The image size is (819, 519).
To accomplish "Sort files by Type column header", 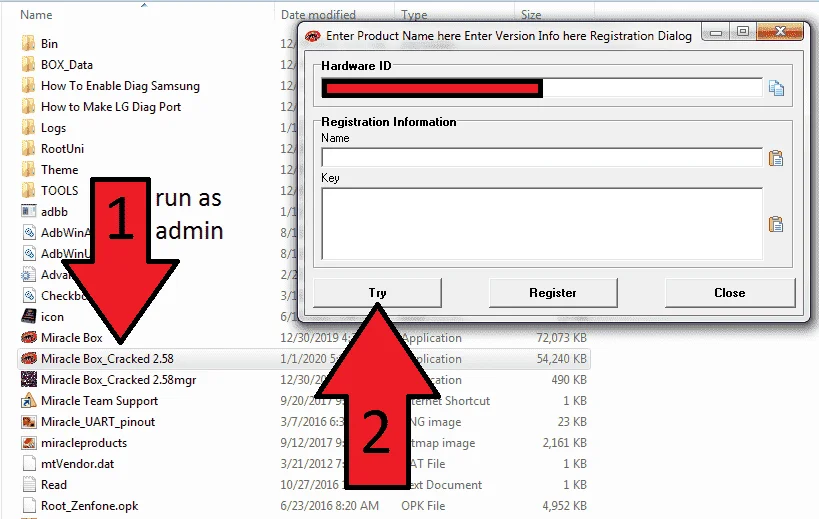I will [x=414, y=15].
